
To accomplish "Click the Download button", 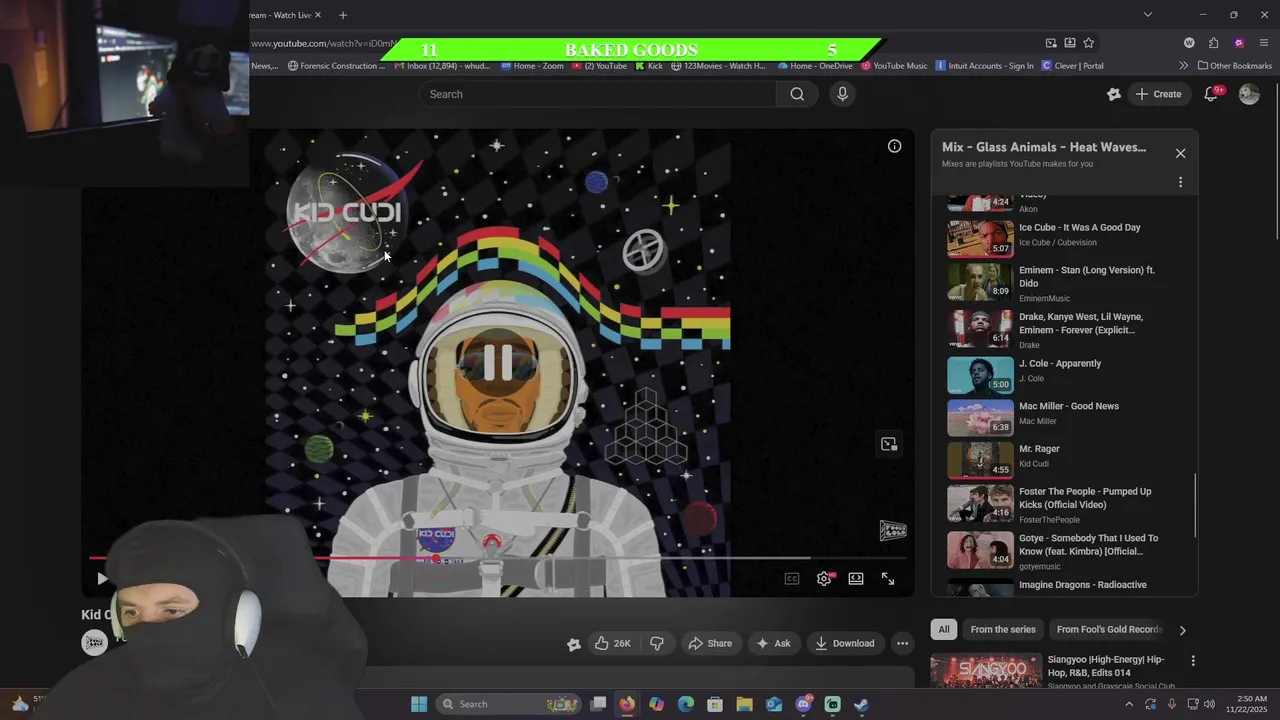I will tap(844, 643).
